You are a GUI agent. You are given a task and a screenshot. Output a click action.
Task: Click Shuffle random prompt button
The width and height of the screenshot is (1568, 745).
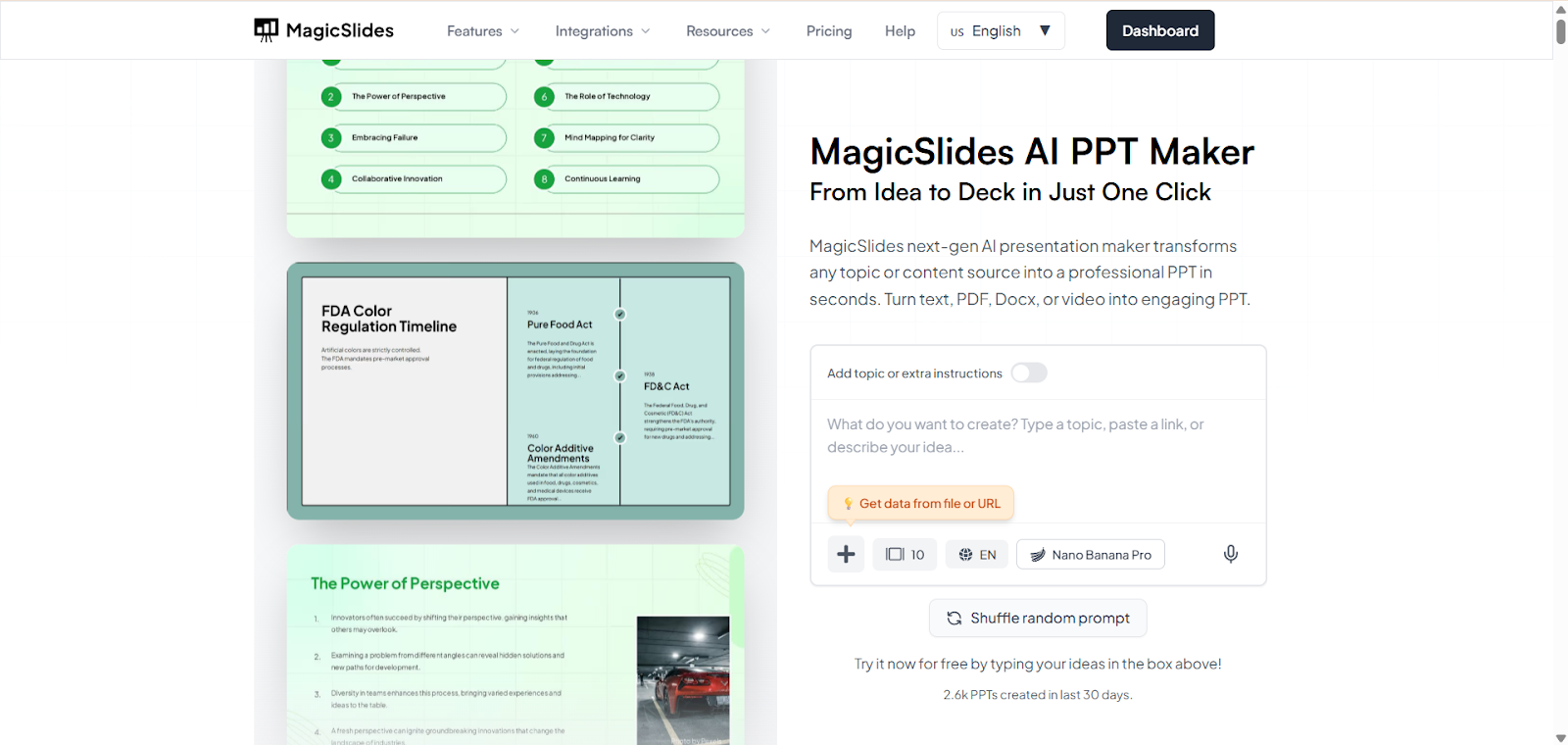pos(1038,619)
